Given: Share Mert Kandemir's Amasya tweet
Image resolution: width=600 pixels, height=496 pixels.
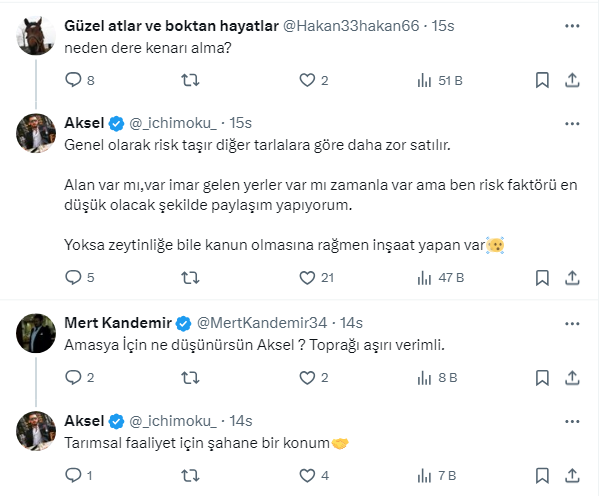Looking at the screenshot, I should pyautogui.click(x=574, y=378).
